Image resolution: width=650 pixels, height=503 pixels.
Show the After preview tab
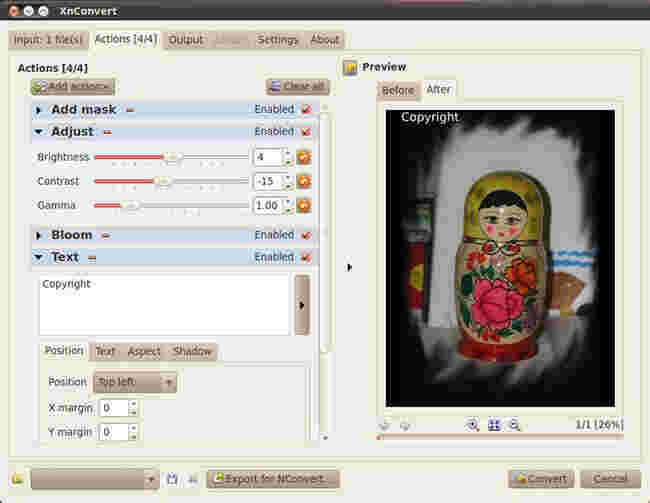[439, 89]
